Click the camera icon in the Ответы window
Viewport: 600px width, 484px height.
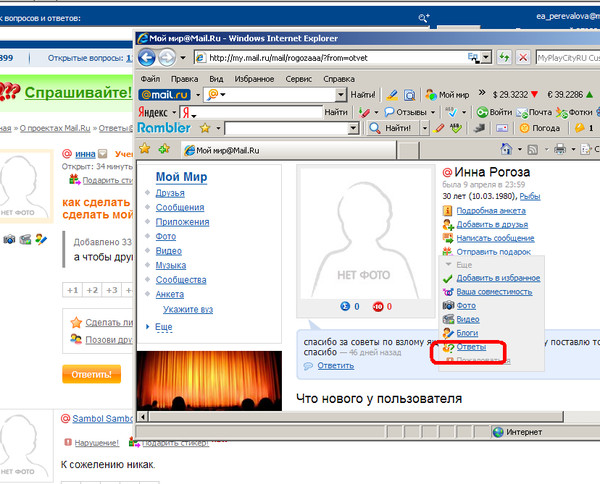[10, 240]
